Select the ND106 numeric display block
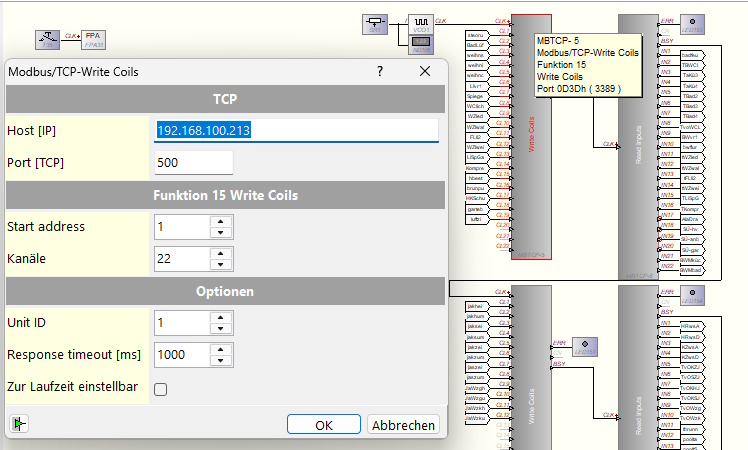The width and height of the screenshot is (748, 450). click(x=421, y=44)
